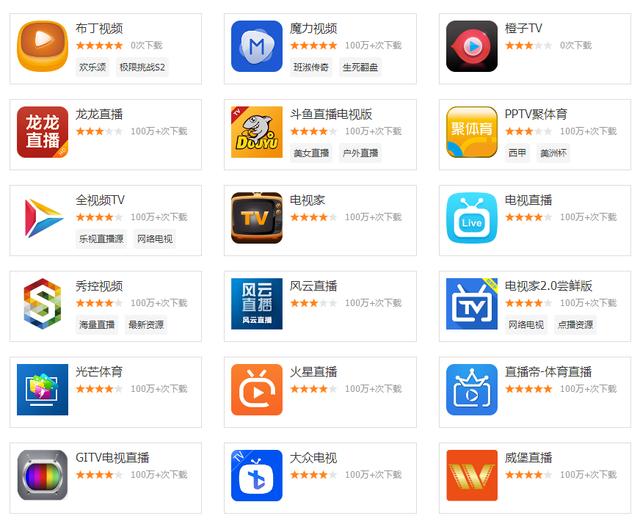Open the 全视频TV title link
The image size is (640, 524).
[x=100, y=200]
